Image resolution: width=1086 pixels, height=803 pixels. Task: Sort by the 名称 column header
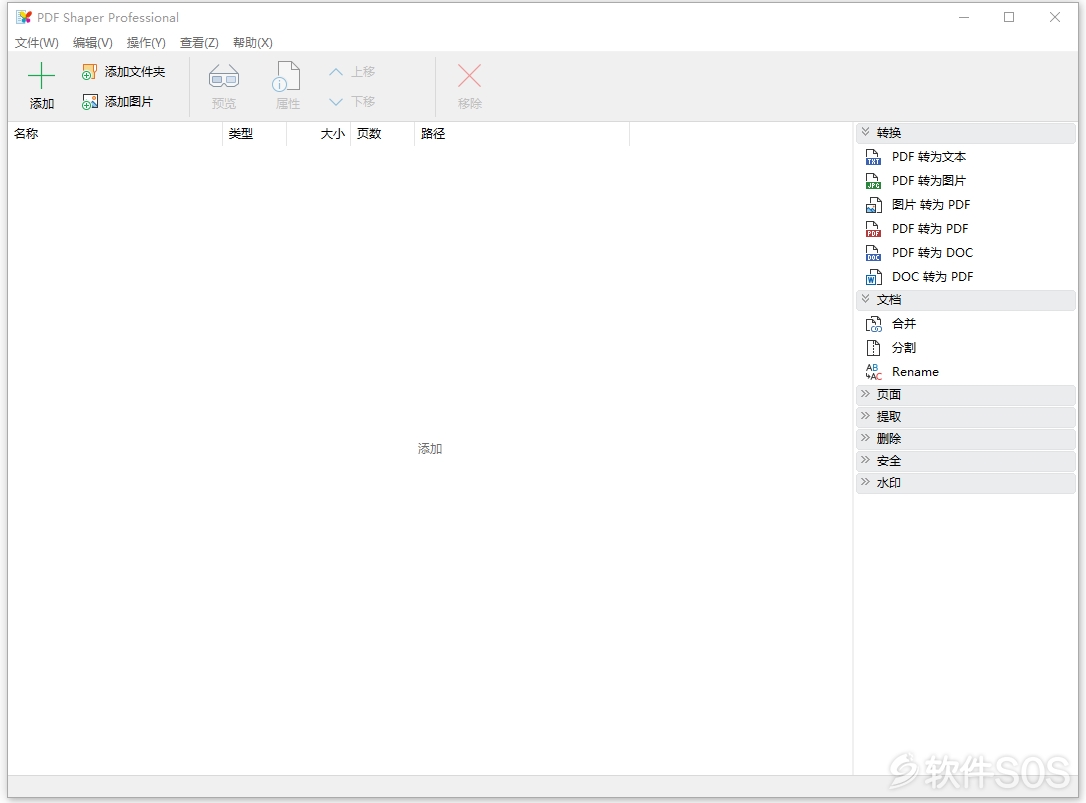(x=115, y=134)
